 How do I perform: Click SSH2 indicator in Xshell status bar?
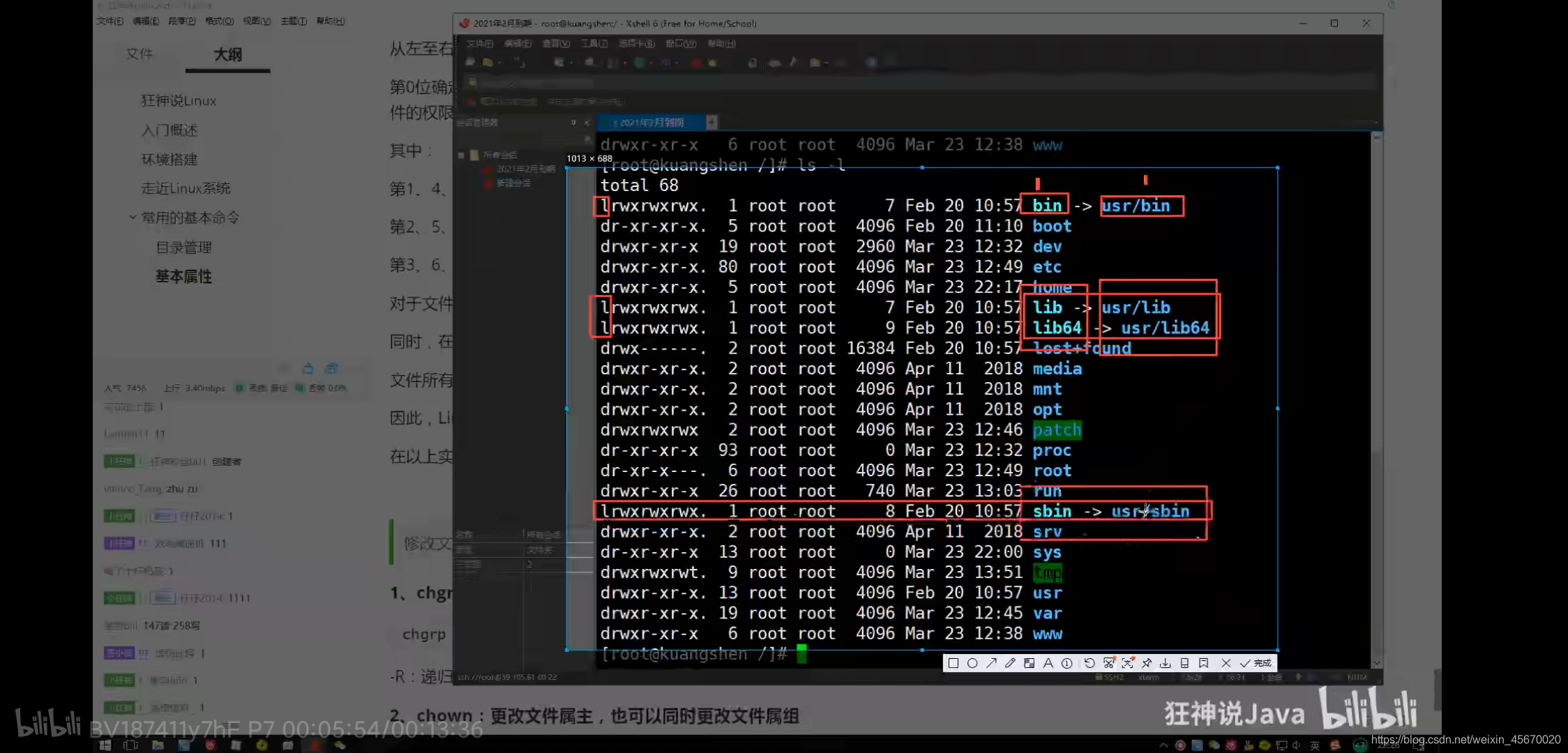(1109, 677)
